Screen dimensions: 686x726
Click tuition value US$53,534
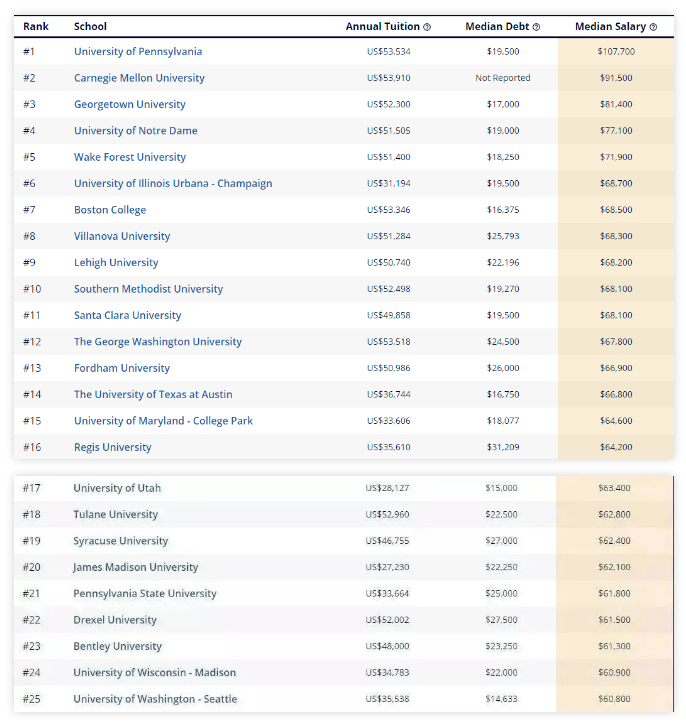(389, 51)
